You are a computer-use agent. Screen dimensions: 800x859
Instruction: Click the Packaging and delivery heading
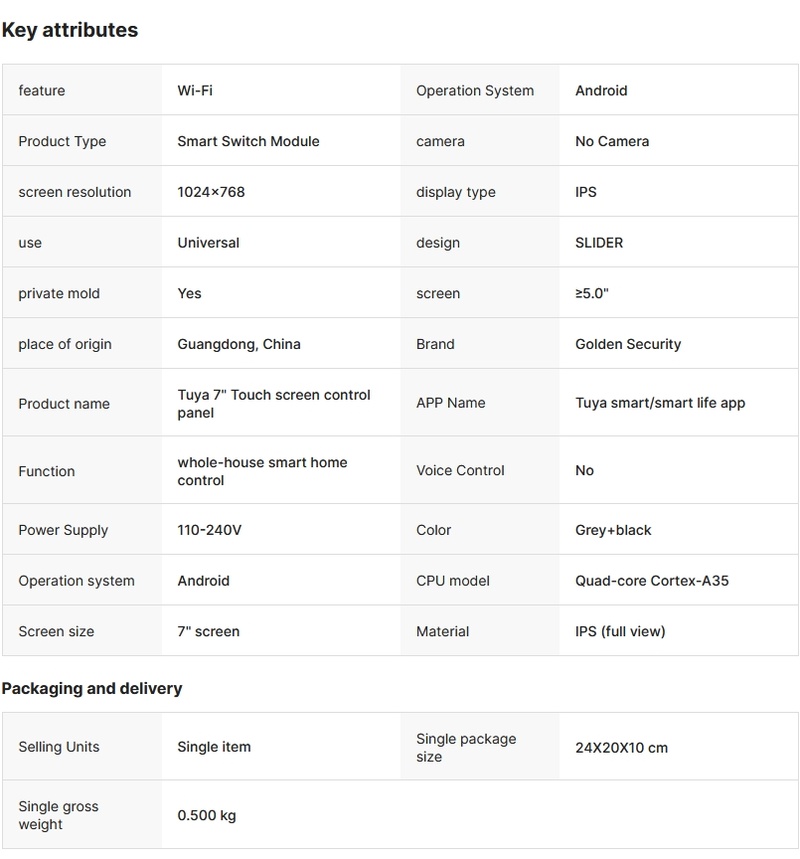[92, 688]
